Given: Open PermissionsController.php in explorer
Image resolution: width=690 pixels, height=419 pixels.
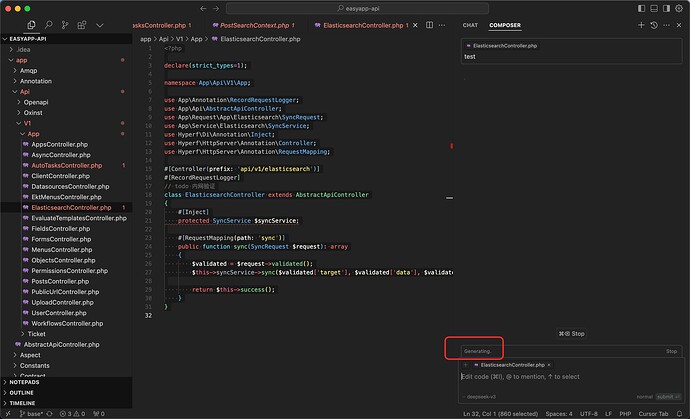Looking at the screenshot, I should tap(66, 271).
